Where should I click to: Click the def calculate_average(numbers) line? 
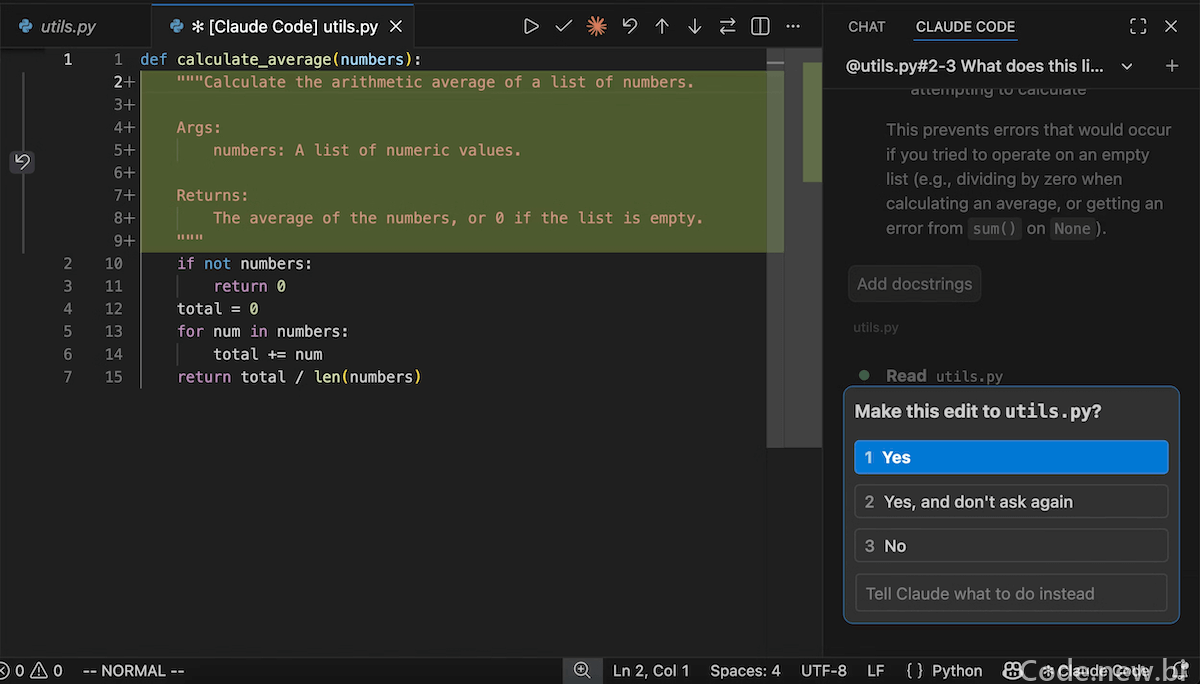tap(281, 59)
